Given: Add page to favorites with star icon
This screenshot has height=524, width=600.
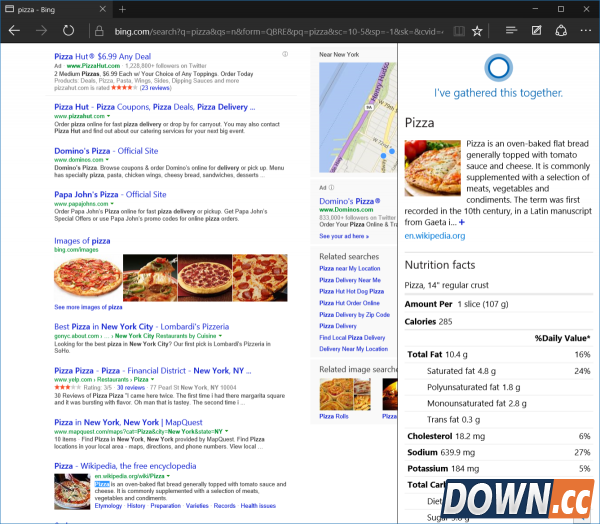Looking at the screenshot, I should [478, 31].
